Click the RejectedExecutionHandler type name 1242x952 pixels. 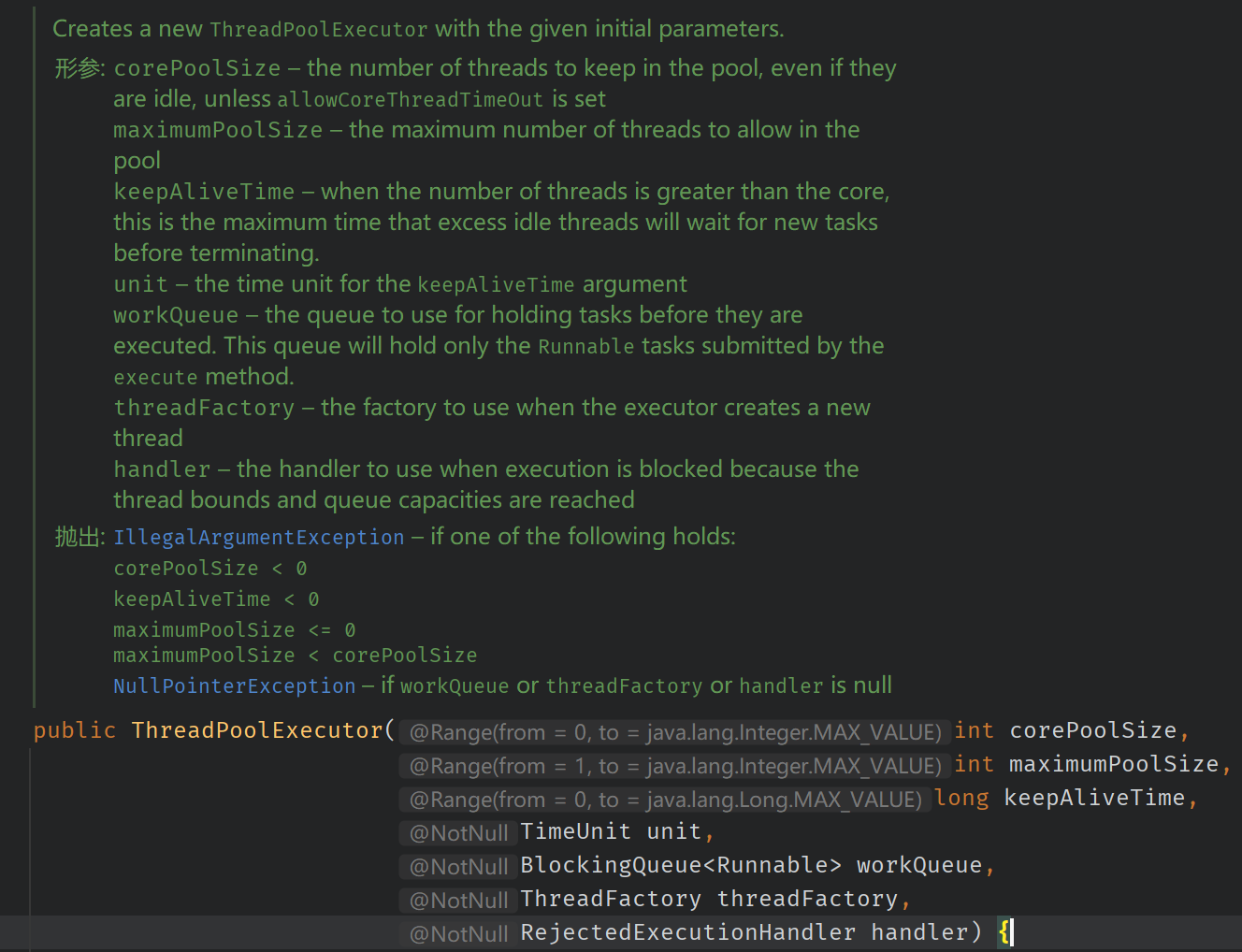tap(687, 932)
